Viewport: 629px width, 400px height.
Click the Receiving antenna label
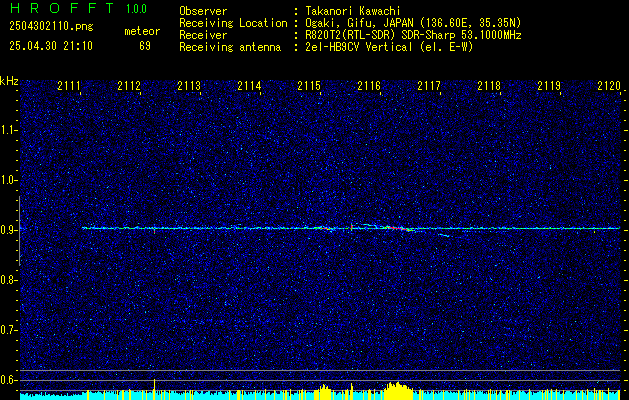click(x=230, y=47)
